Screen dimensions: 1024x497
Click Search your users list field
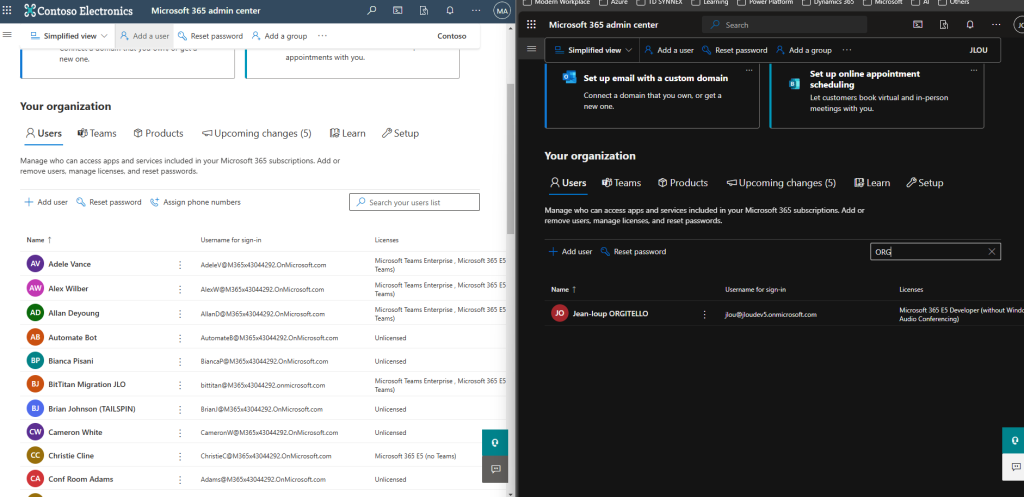pos(415,202)
